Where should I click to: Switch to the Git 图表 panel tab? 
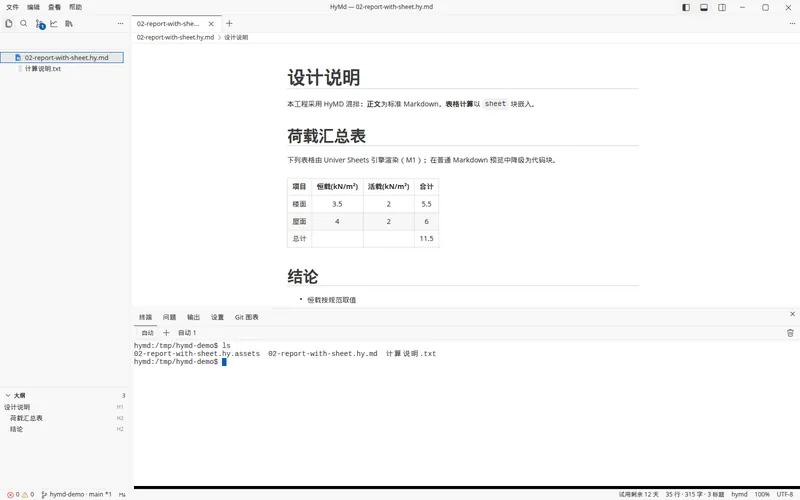click(x=246, y=317)
